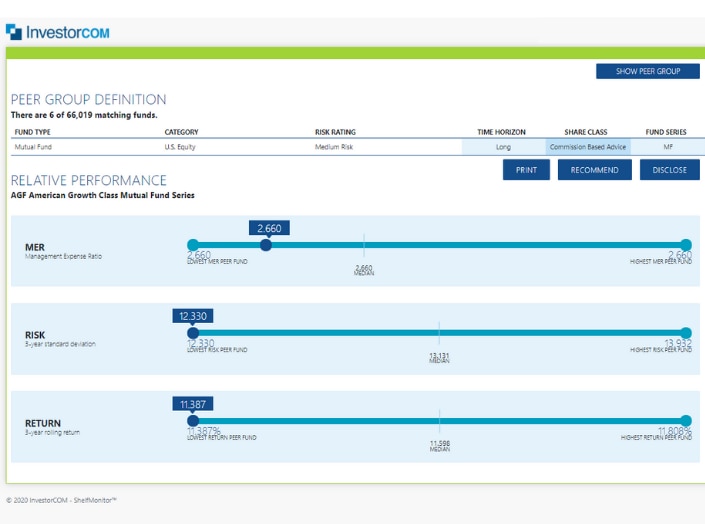Click the RETURN slider handle at 11.387
The height and width of the screenshot is (524, 705).
coord(193,421)
